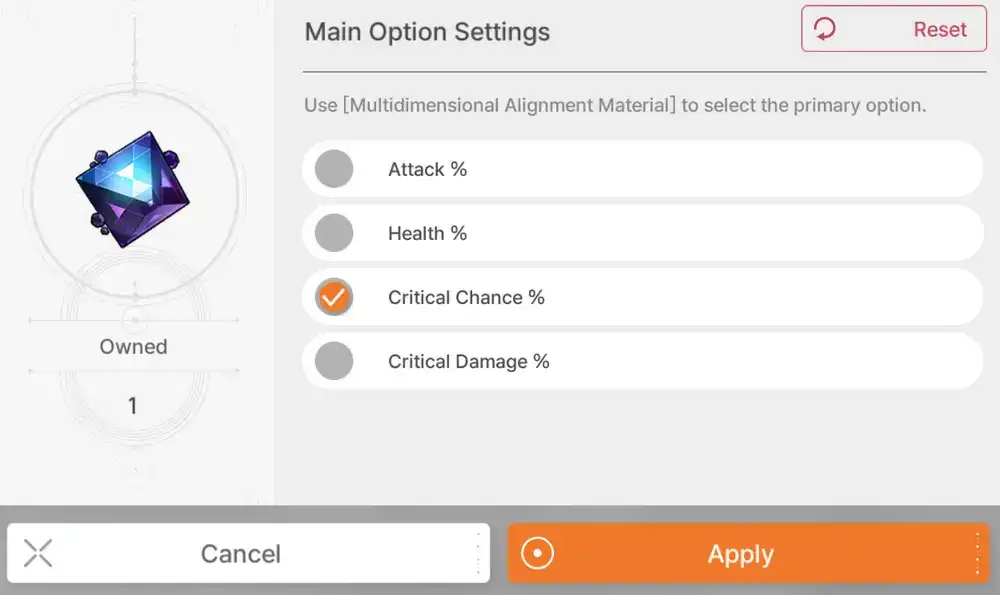Click the X icon on Cancel
This screenshot has width=1000, height=595.
pyautogui.click(x=38, y=553)
